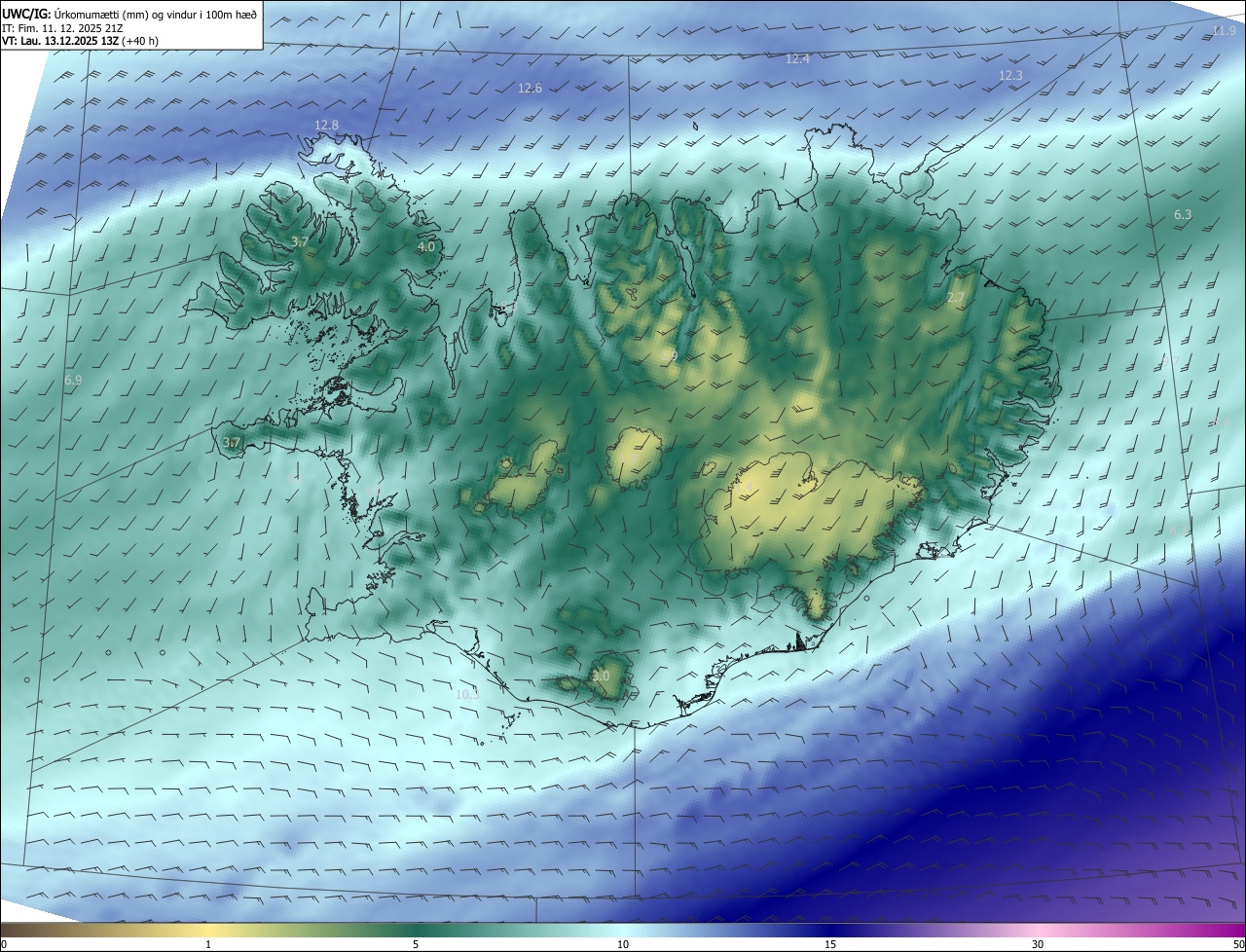
Task: Select the 12.6 value label on the map
Action: 530,89
